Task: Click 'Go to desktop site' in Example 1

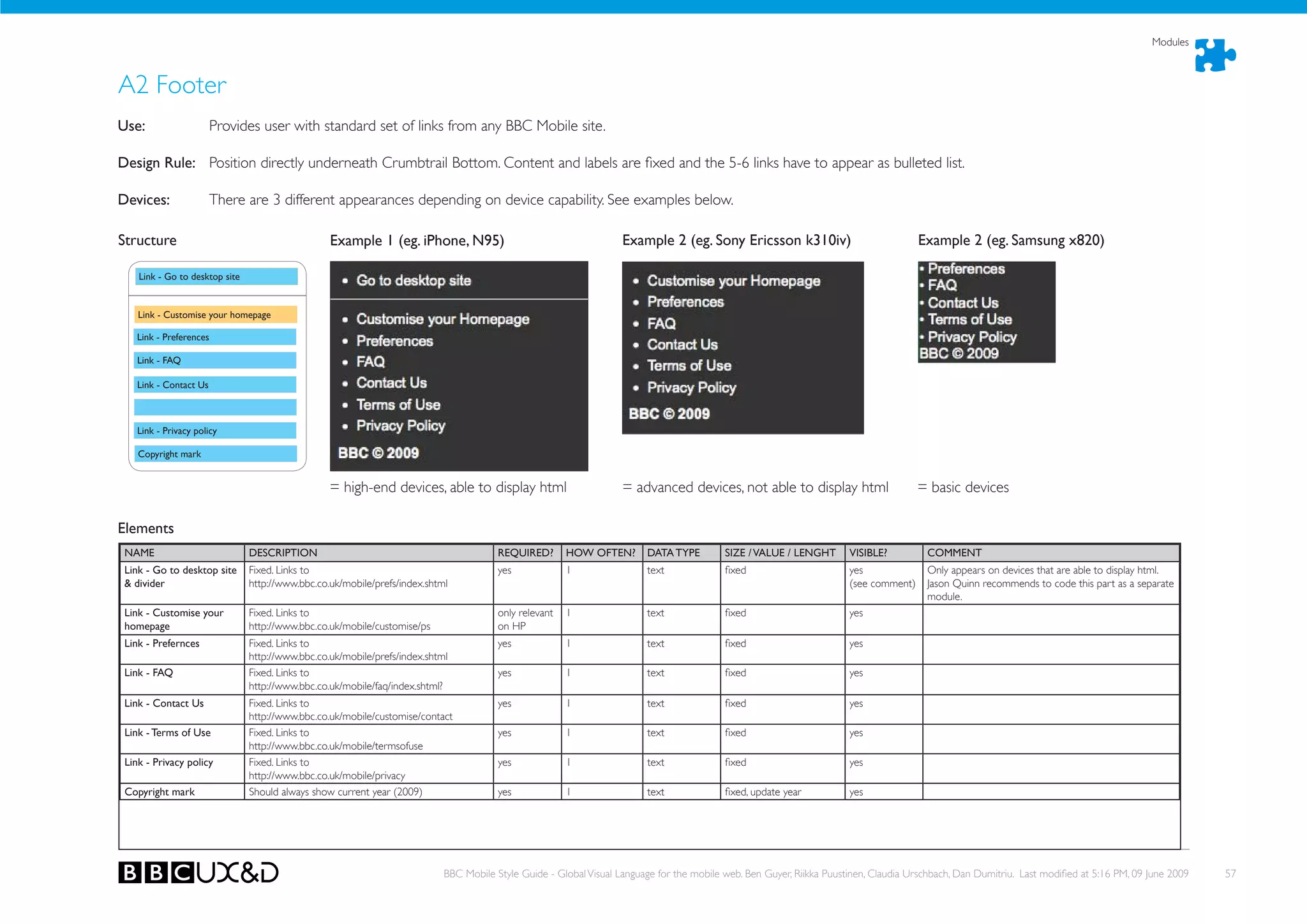Action: 413,281
